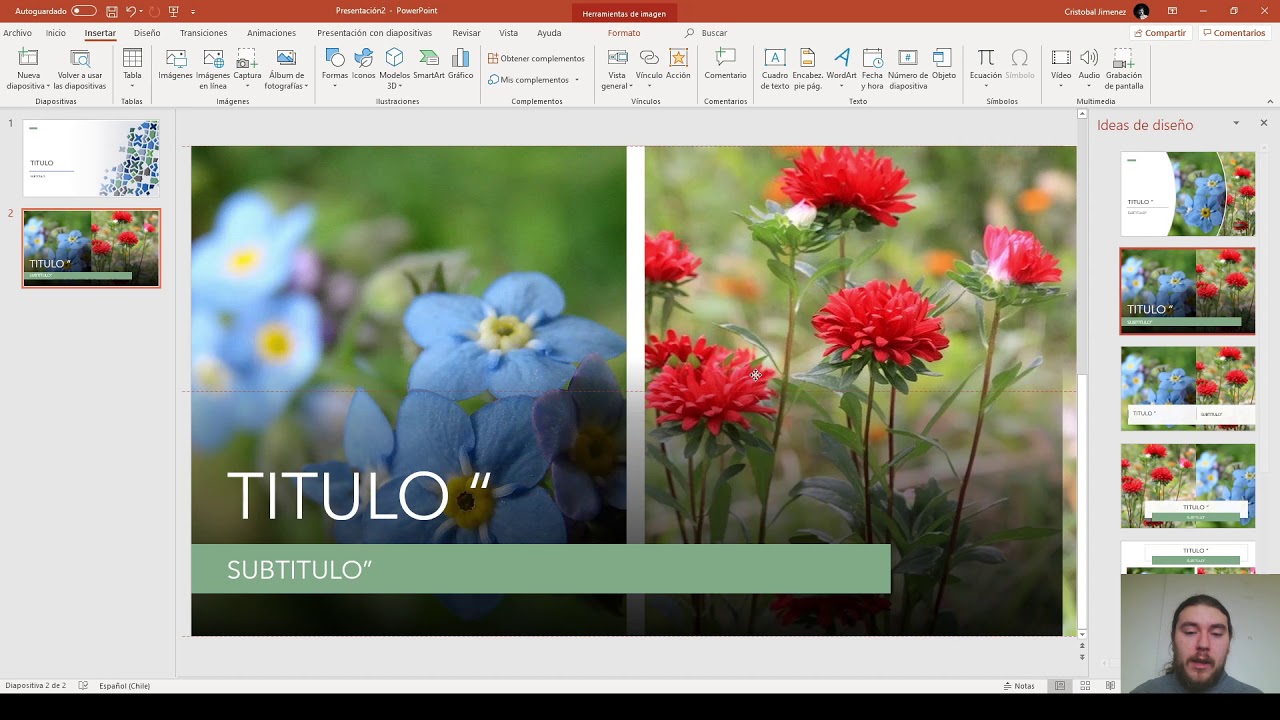This screenshot has width=1280, height=720.
Task: Click the accessibility check icon in status bar
Action: (83, 686)
